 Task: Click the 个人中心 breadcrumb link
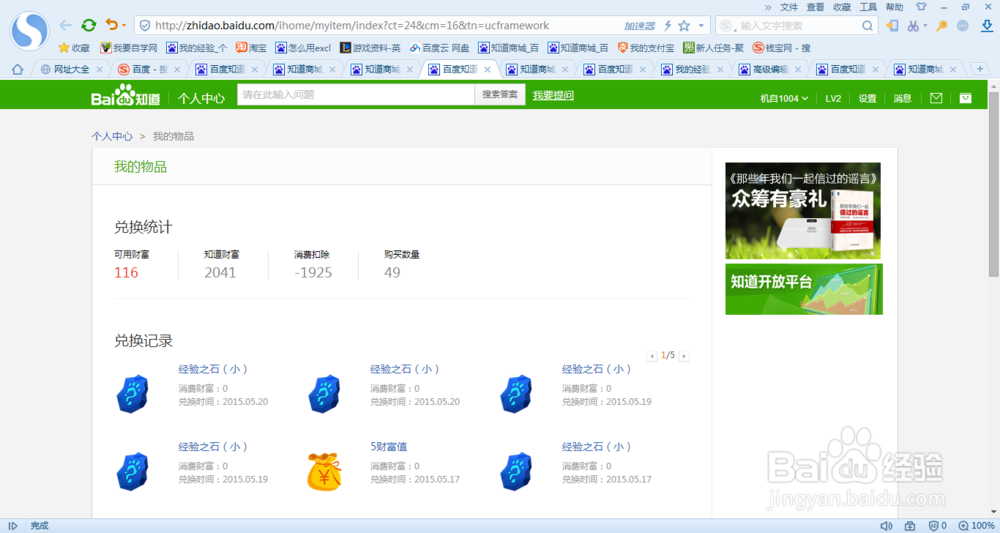112,136
